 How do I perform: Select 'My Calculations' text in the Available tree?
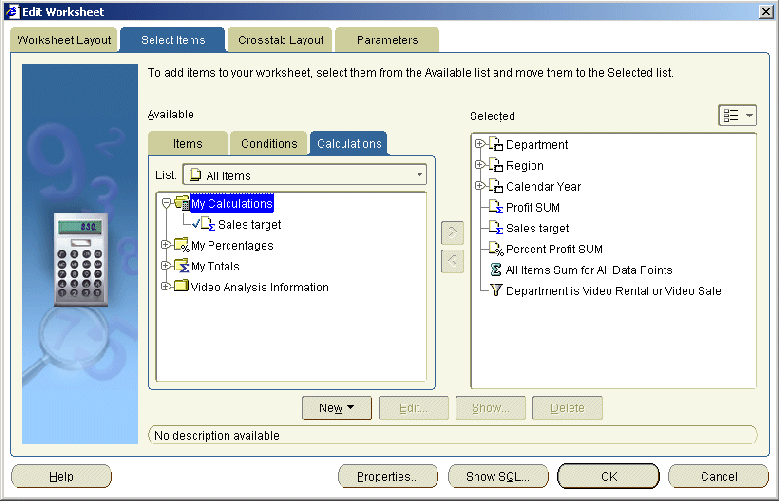point(232,203)
